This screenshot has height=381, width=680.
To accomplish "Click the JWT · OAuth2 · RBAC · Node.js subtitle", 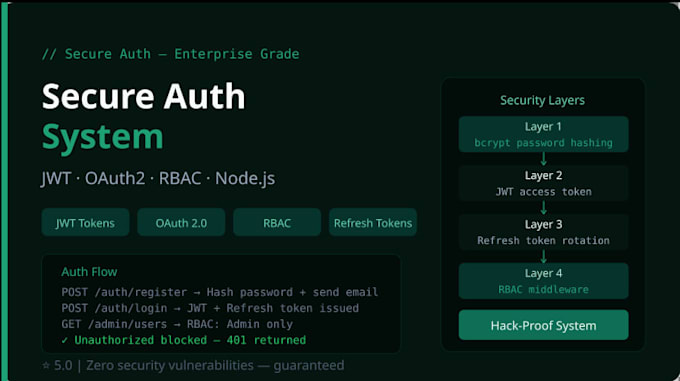I will [x=158, y=178].
